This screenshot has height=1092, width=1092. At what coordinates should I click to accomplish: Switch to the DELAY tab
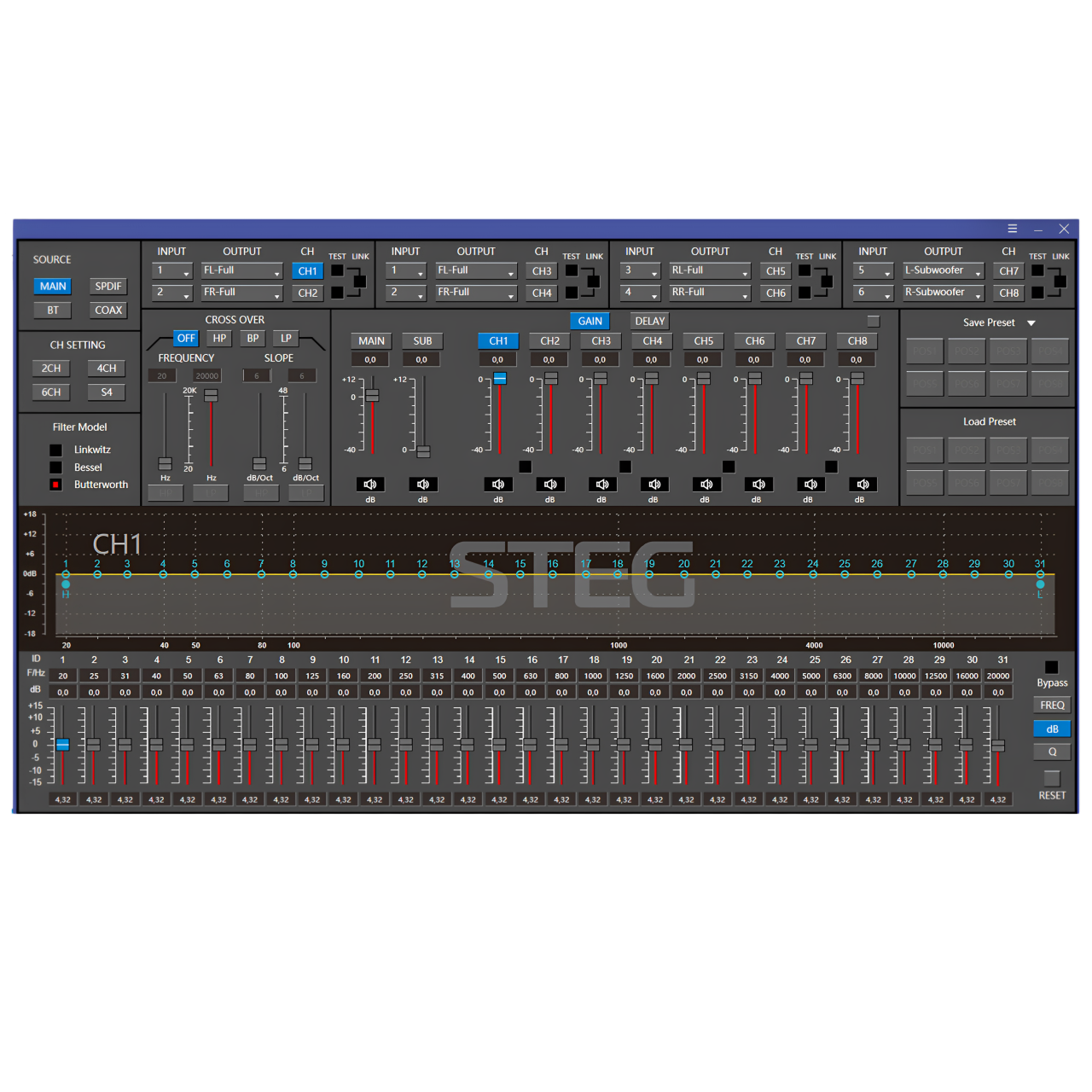(x=650, y=321)
